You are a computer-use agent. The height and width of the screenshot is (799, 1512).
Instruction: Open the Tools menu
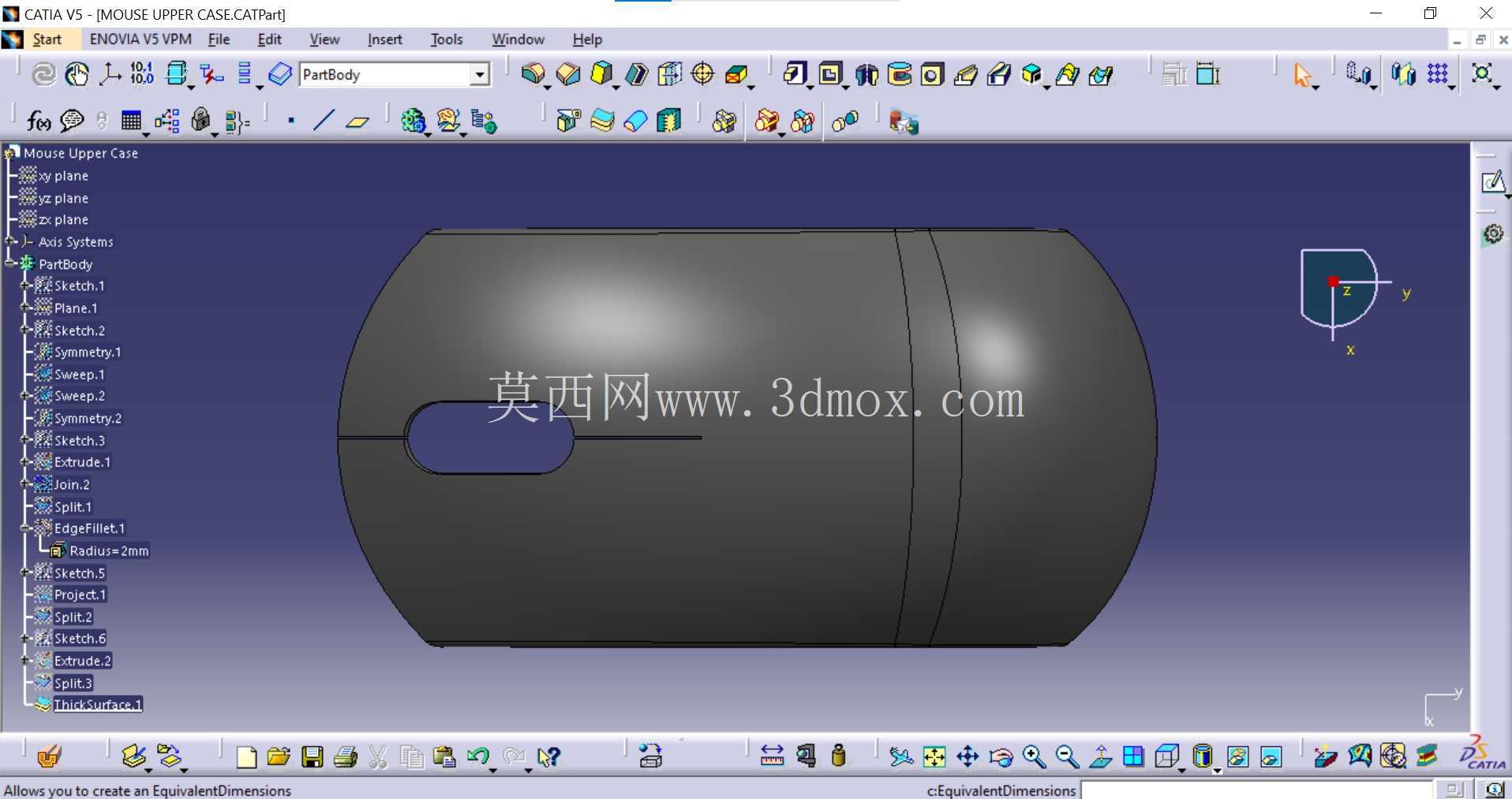tap(447, 39)
